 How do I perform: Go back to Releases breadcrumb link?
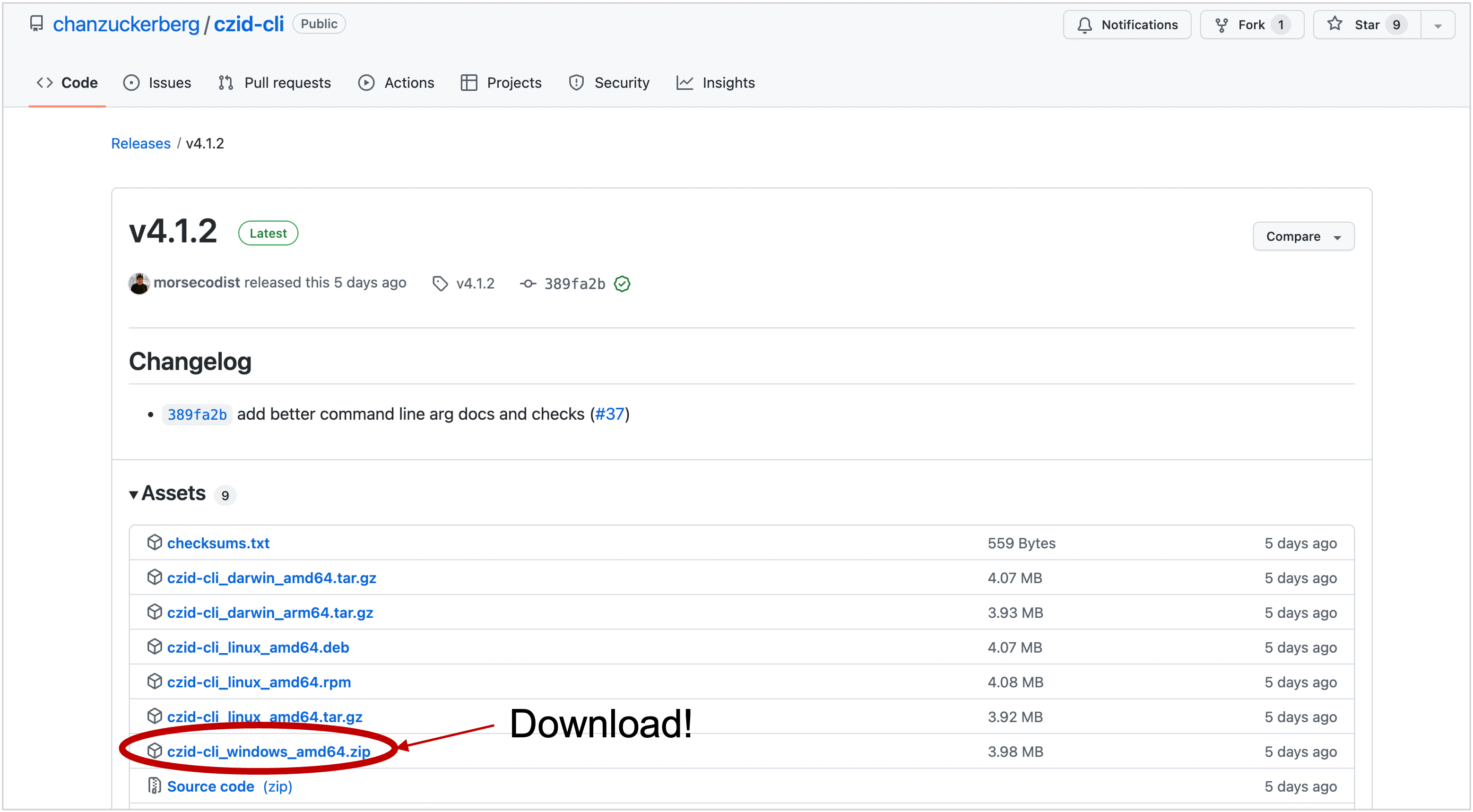(141, 143)
